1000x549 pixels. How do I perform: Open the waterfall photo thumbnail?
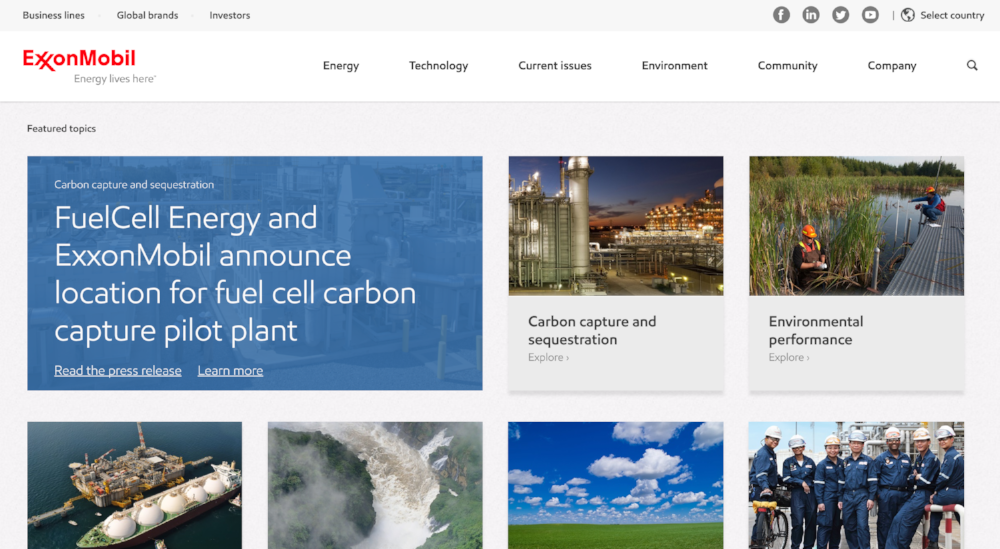(x=375, y=485)
